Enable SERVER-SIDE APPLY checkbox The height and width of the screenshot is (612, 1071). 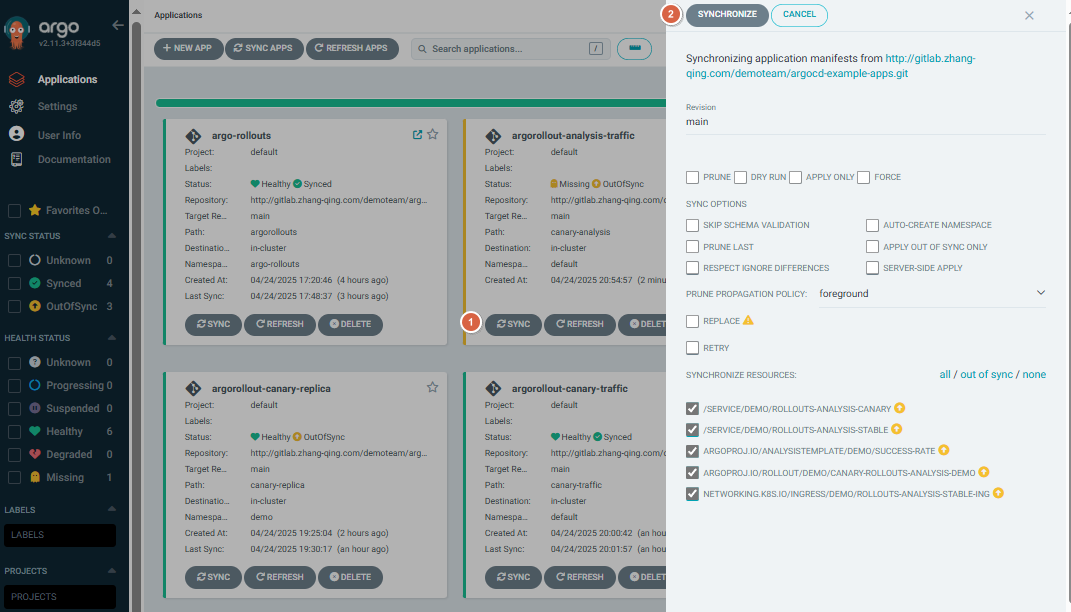(x=872, y=268)
